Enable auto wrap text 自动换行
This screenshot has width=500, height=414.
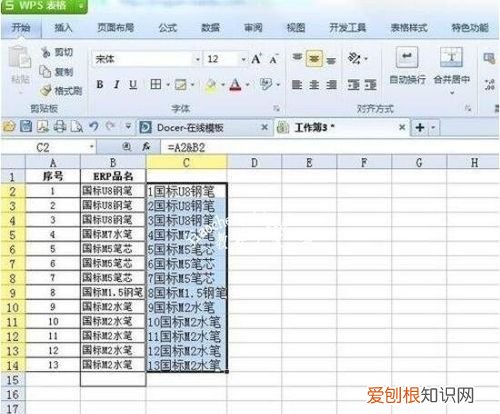407,66
